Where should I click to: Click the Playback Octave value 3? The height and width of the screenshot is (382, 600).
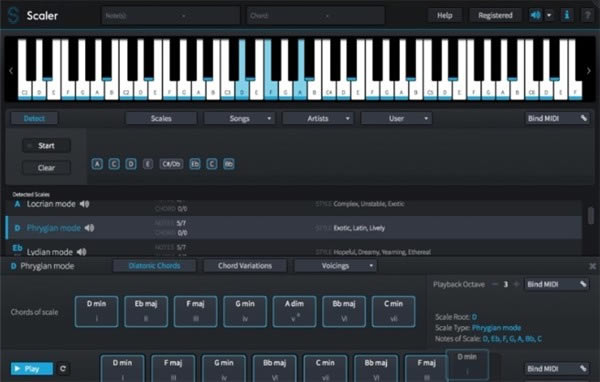coord(505,284)
